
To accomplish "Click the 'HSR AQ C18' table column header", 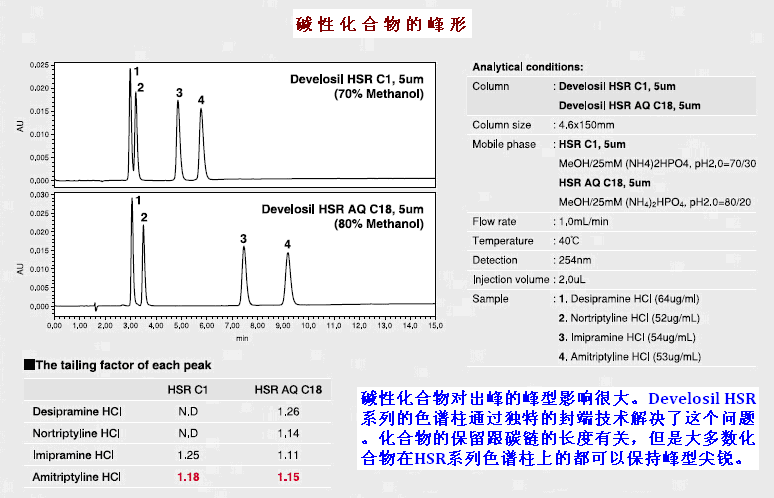I will click(287, 389).
